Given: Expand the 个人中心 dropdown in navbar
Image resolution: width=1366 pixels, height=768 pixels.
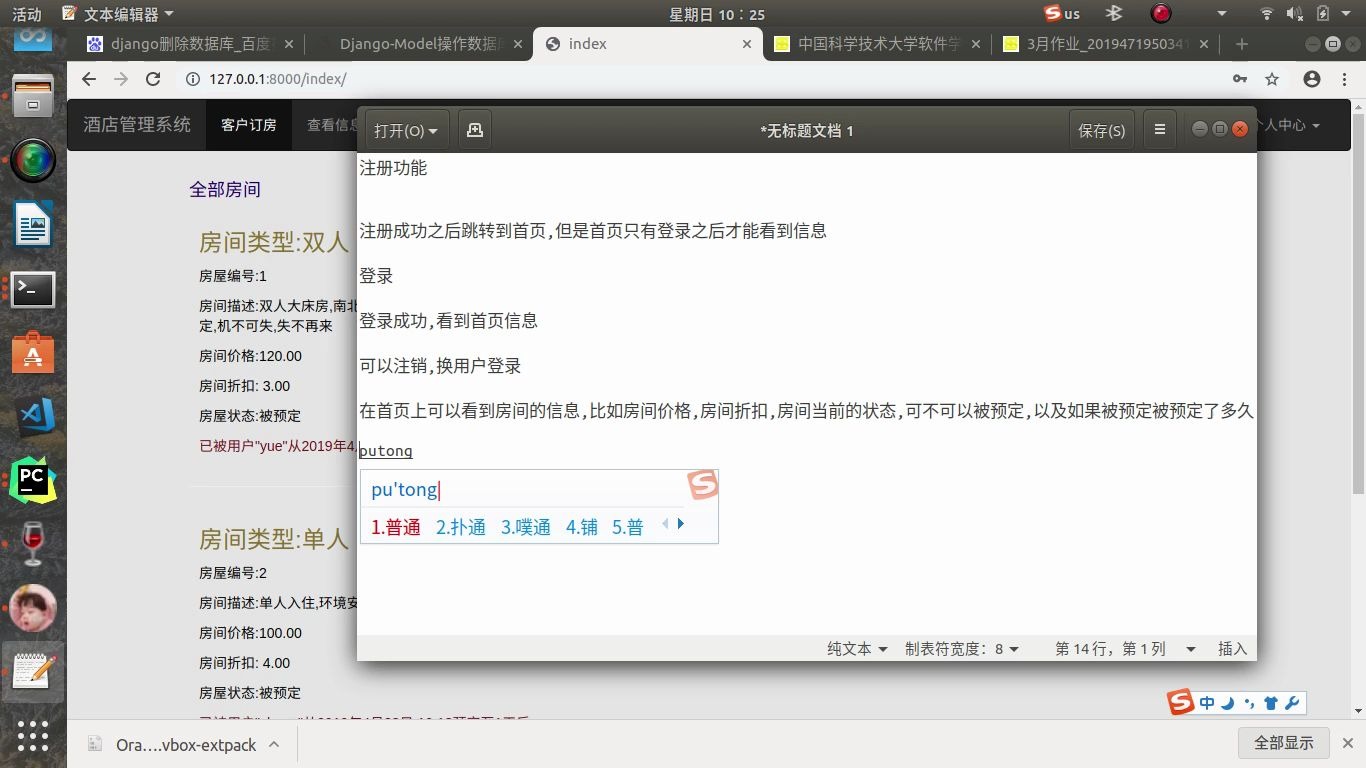Looking at the screenshot, I should [1290, 125].
